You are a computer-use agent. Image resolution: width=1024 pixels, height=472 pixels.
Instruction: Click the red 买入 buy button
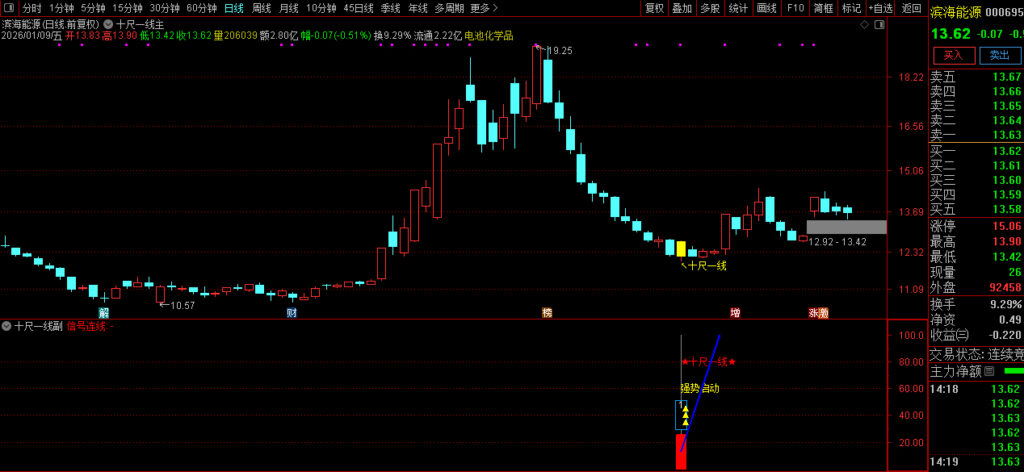click(x=953, y=55)
